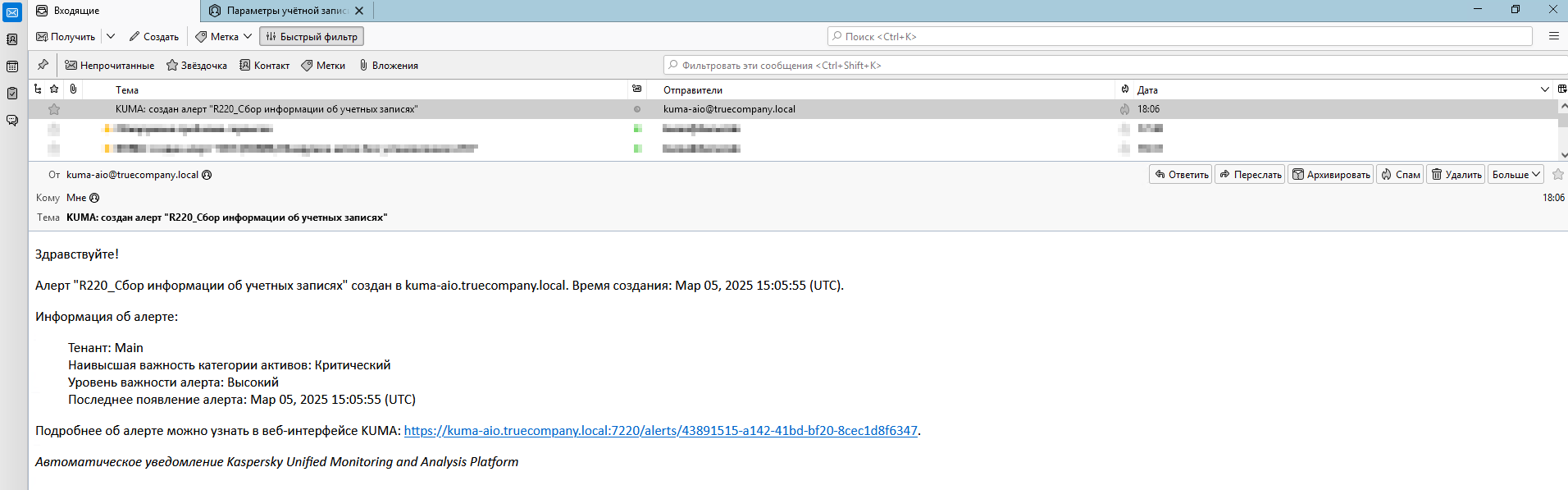Image resolution: width=1568 pixels, height=490 pixels.
Task: Mark message as Спам
Action: click(x=1400, y=174)
